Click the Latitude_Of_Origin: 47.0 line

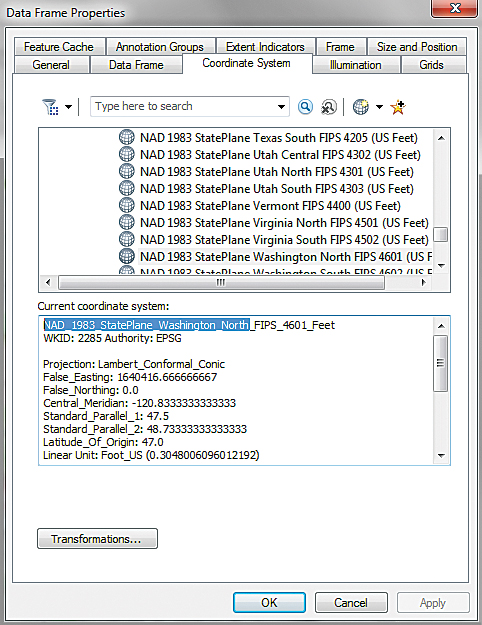coord(103,442)
